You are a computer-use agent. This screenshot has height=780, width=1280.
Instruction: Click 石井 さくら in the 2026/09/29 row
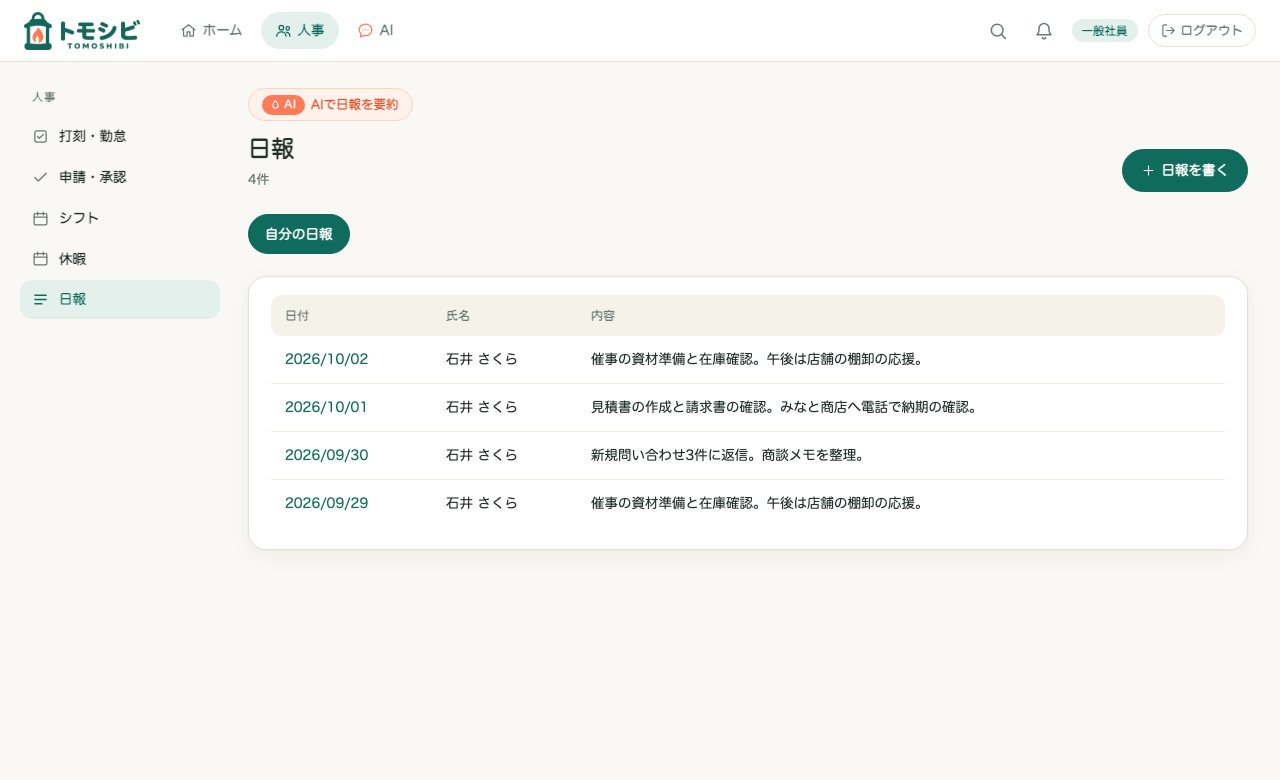[482, 503]
